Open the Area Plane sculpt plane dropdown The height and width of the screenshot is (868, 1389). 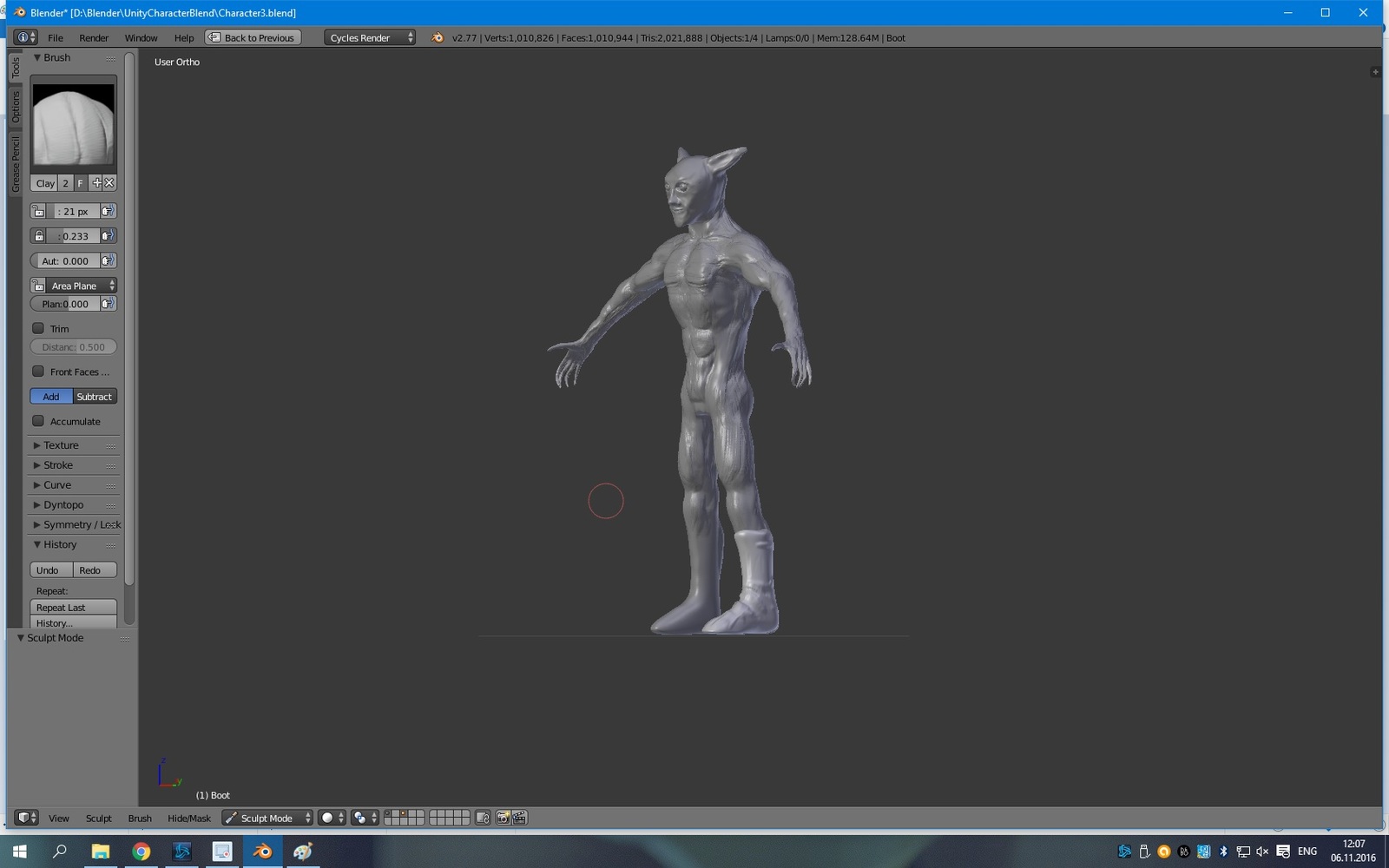(x=82, y=286)
